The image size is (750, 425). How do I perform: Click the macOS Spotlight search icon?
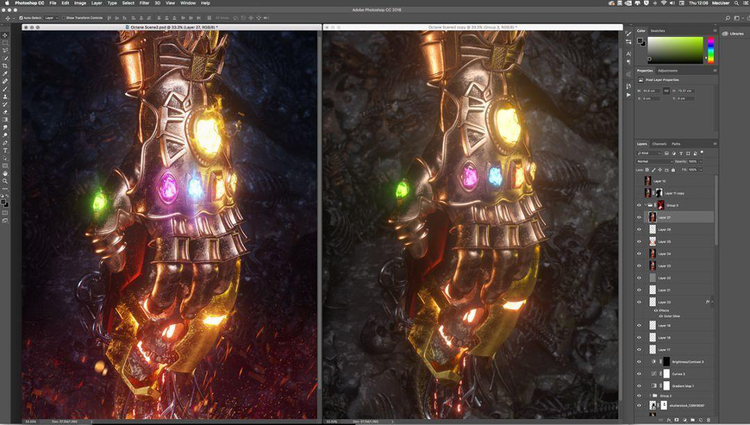coord(736,3)
